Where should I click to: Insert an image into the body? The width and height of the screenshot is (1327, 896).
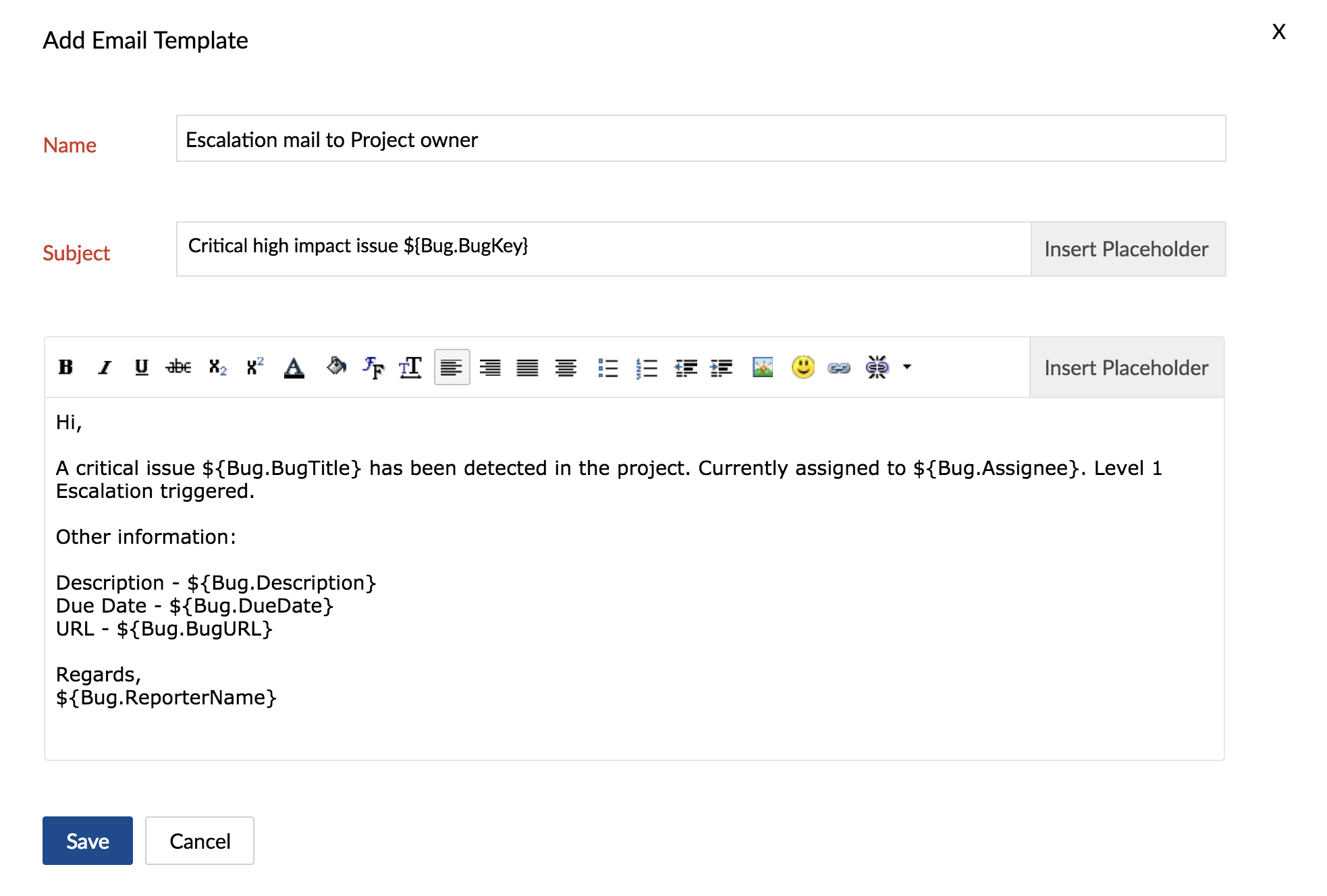[x=763, y=367]
